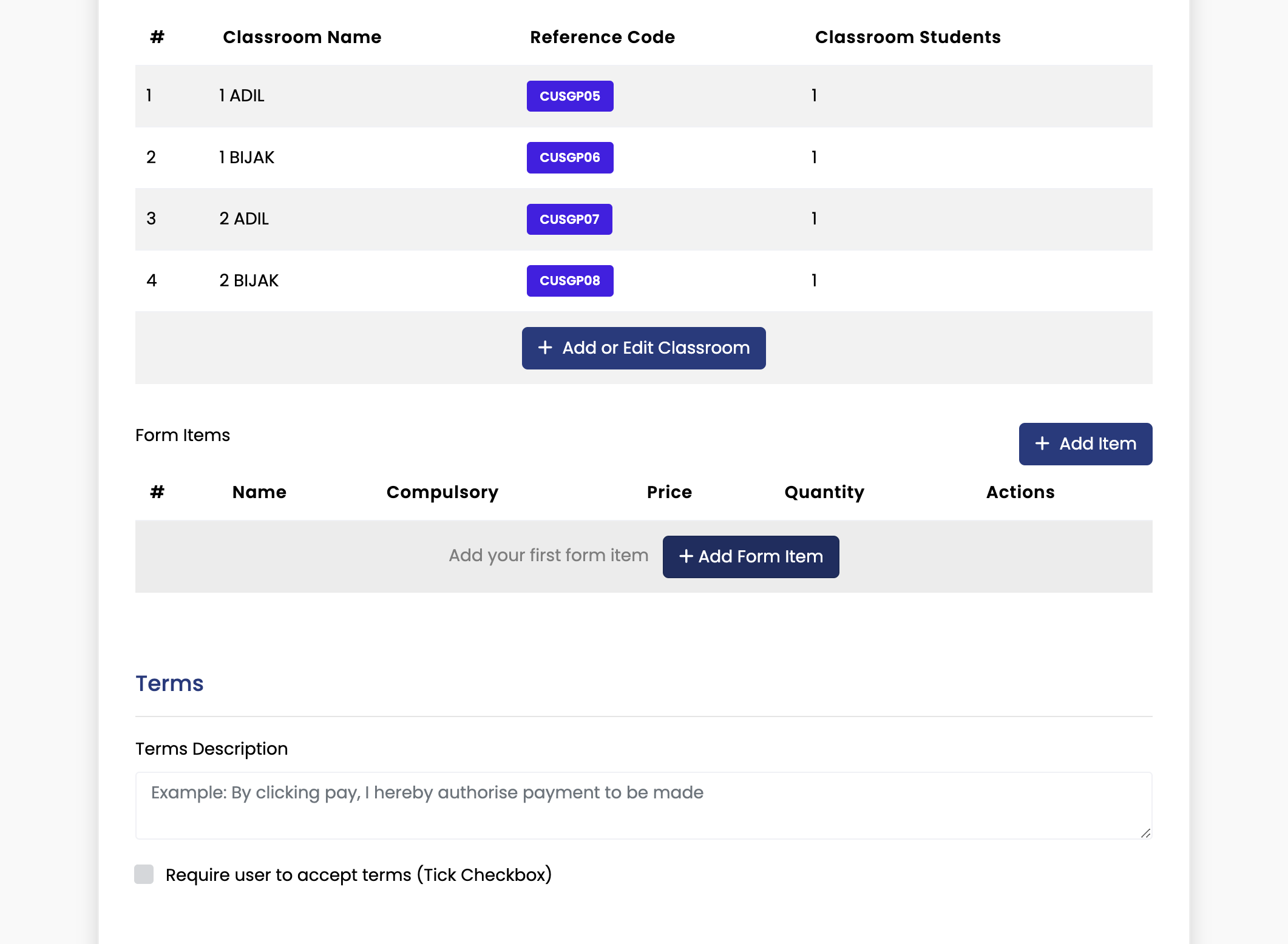The width and height of the screenshot is (1288, 944).
Task: Click the Form Items label
Action: click(183, 435)
